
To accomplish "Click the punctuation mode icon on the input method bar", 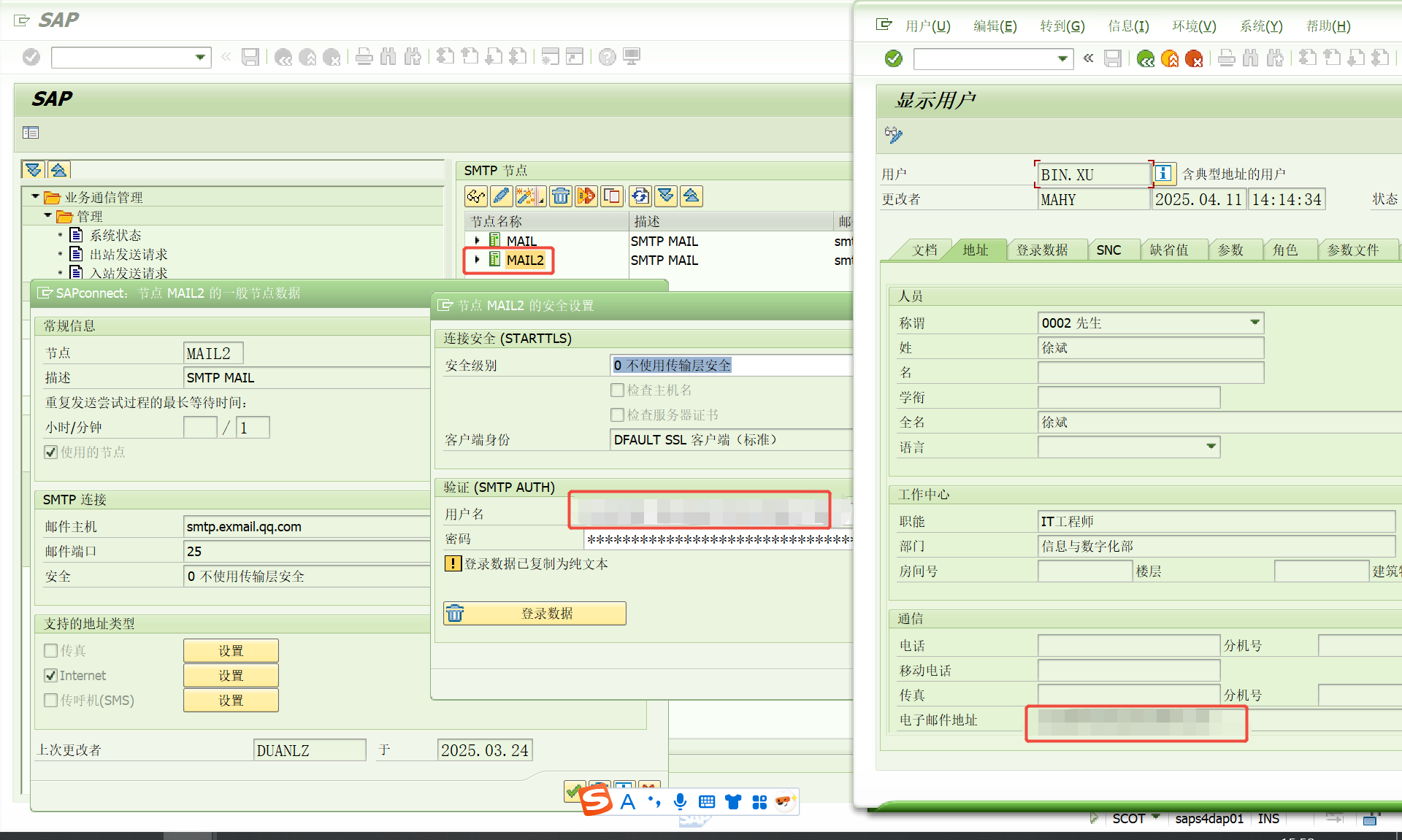I will [x=654, y=802].
